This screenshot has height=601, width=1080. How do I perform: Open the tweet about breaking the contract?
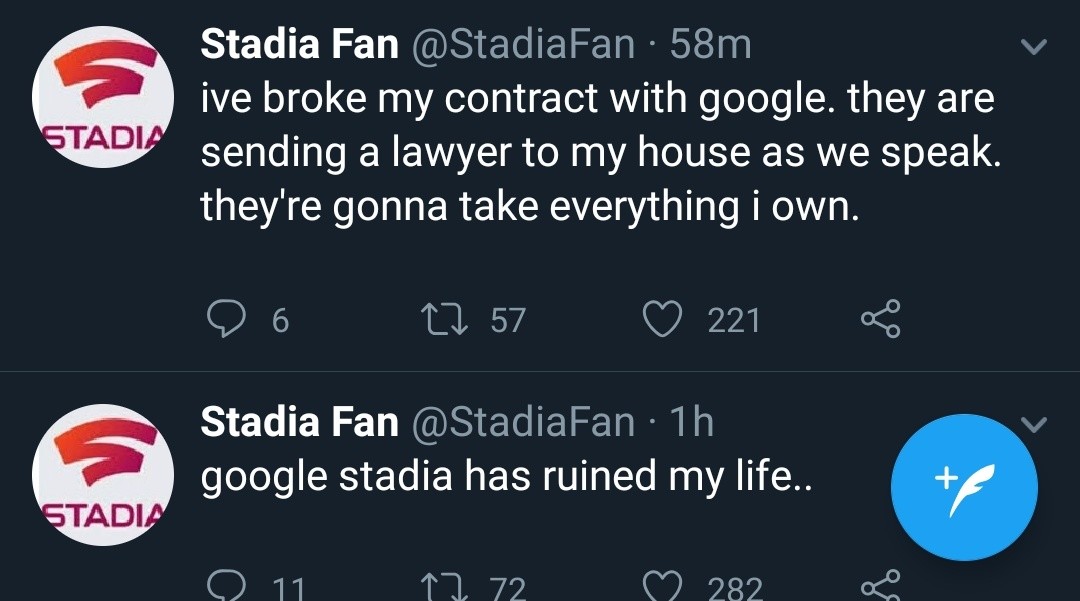[x=598, y=152]
